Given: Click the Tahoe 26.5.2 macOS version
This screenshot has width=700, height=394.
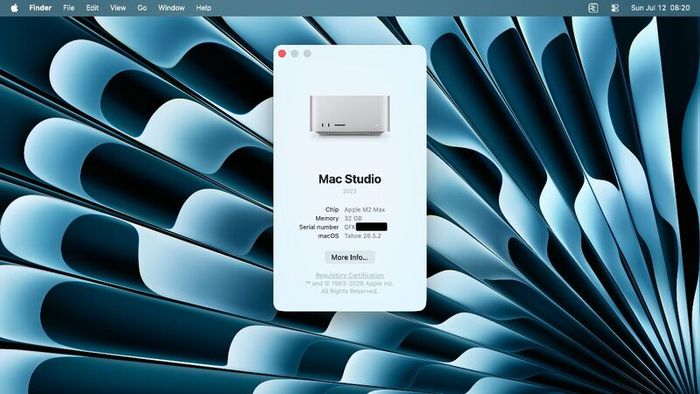Looking at the screenshot, I should click(x=362, y=236).
